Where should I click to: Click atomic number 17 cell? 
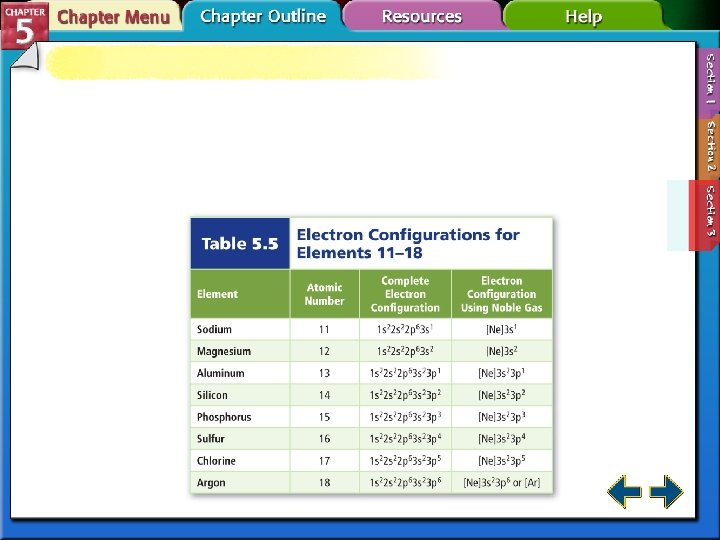[324, 461]
